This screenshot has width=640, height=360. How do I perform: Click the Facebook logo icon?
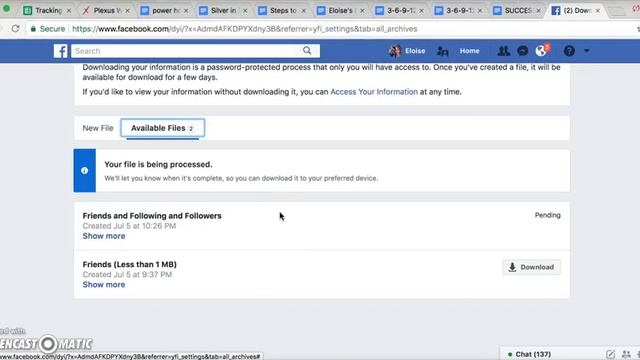click(60, 51)
